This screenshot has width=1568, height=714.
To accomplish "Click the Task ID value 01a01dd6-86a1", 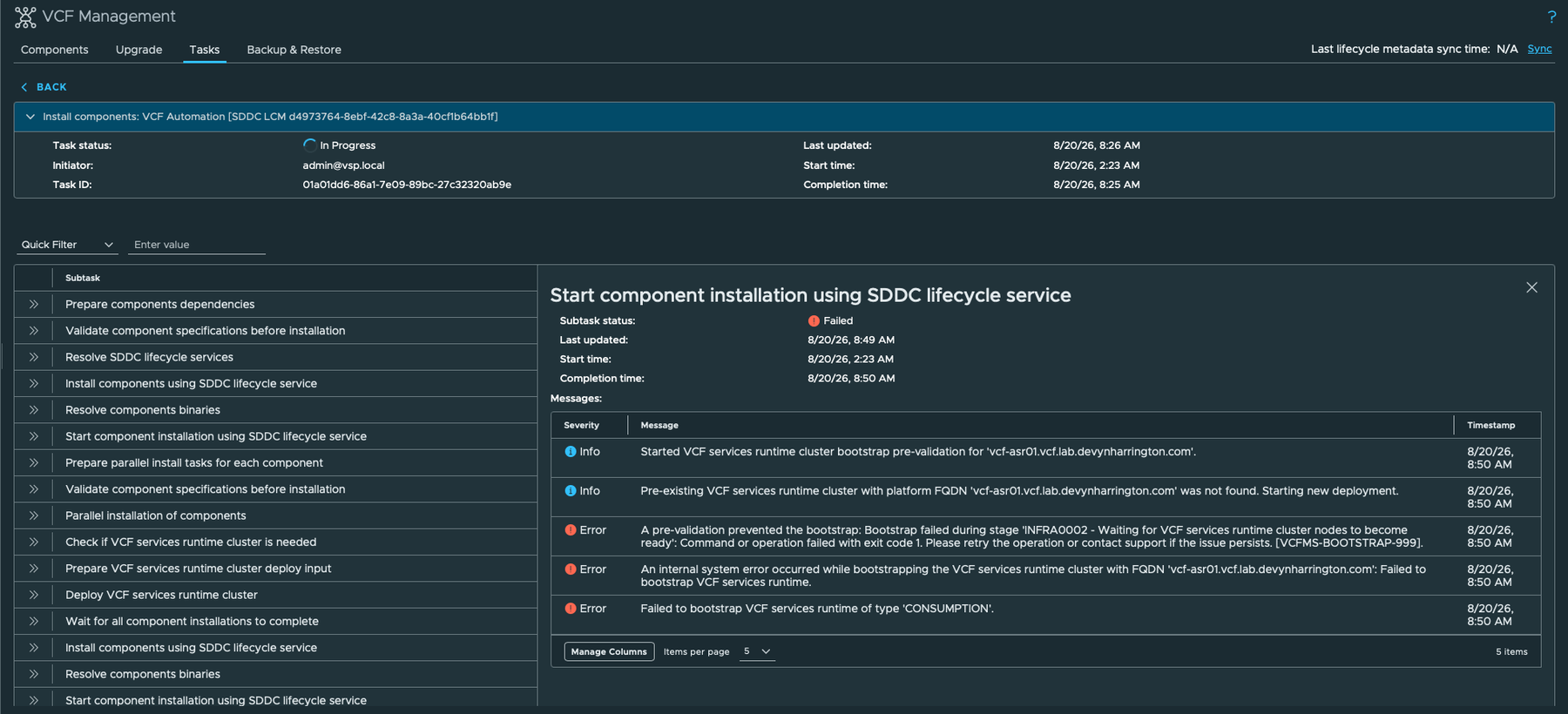I will point(407,185).
